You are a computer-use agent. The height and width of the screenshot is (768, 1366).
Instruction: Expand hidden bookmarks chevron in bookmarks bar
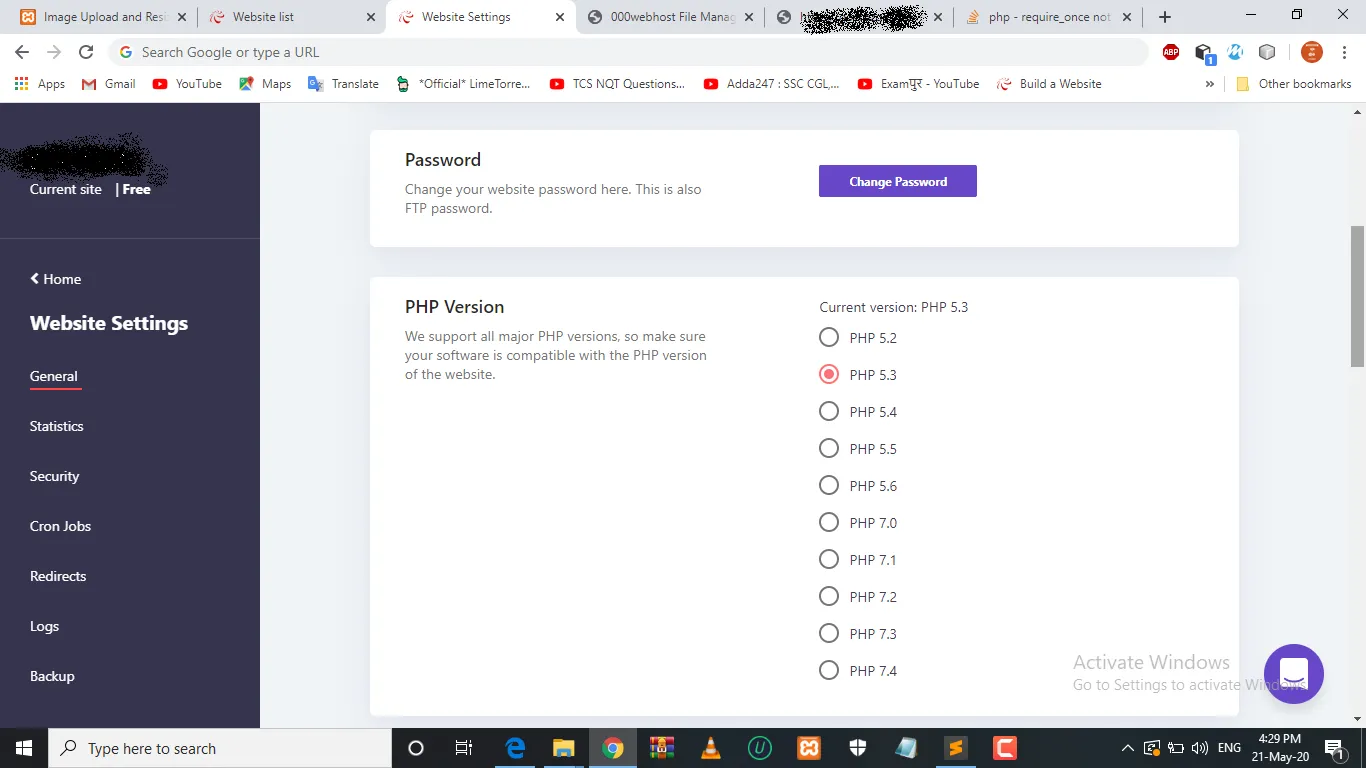click(1210, 84)
